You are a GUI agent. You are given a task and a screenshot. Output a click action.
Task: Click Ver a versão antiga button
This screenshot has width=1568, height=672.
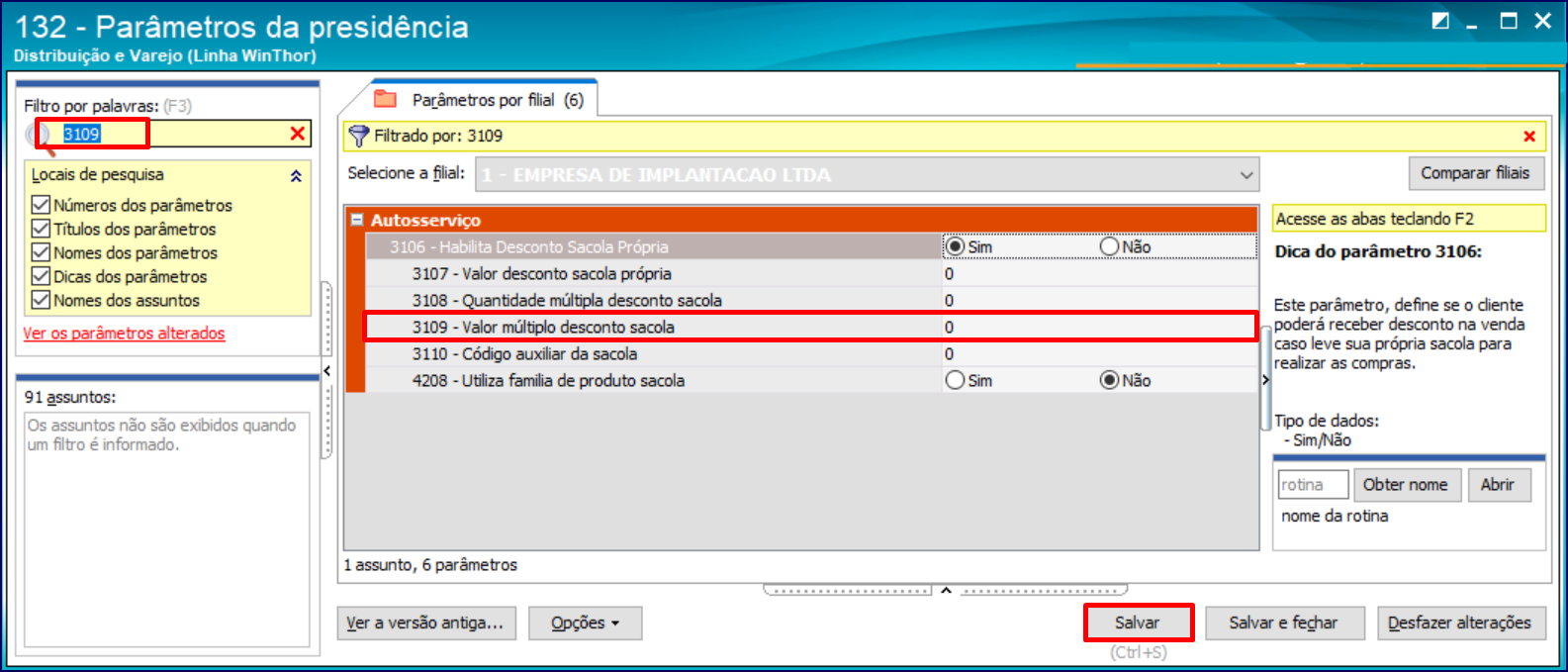(425, 623)
